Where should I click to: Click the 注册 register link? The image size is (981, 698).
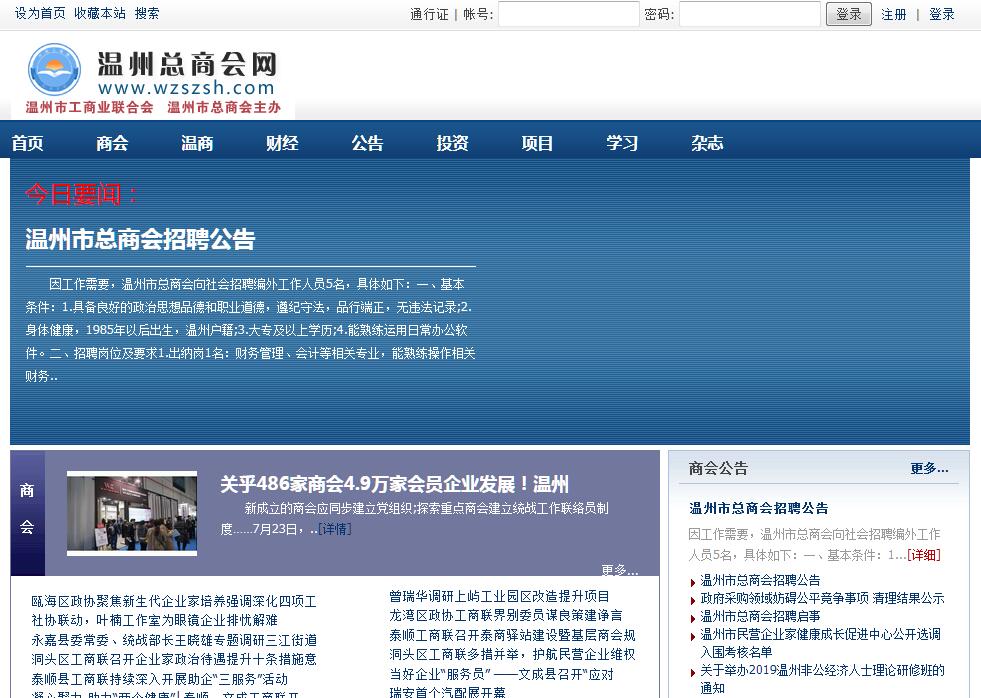click(894, 14)
